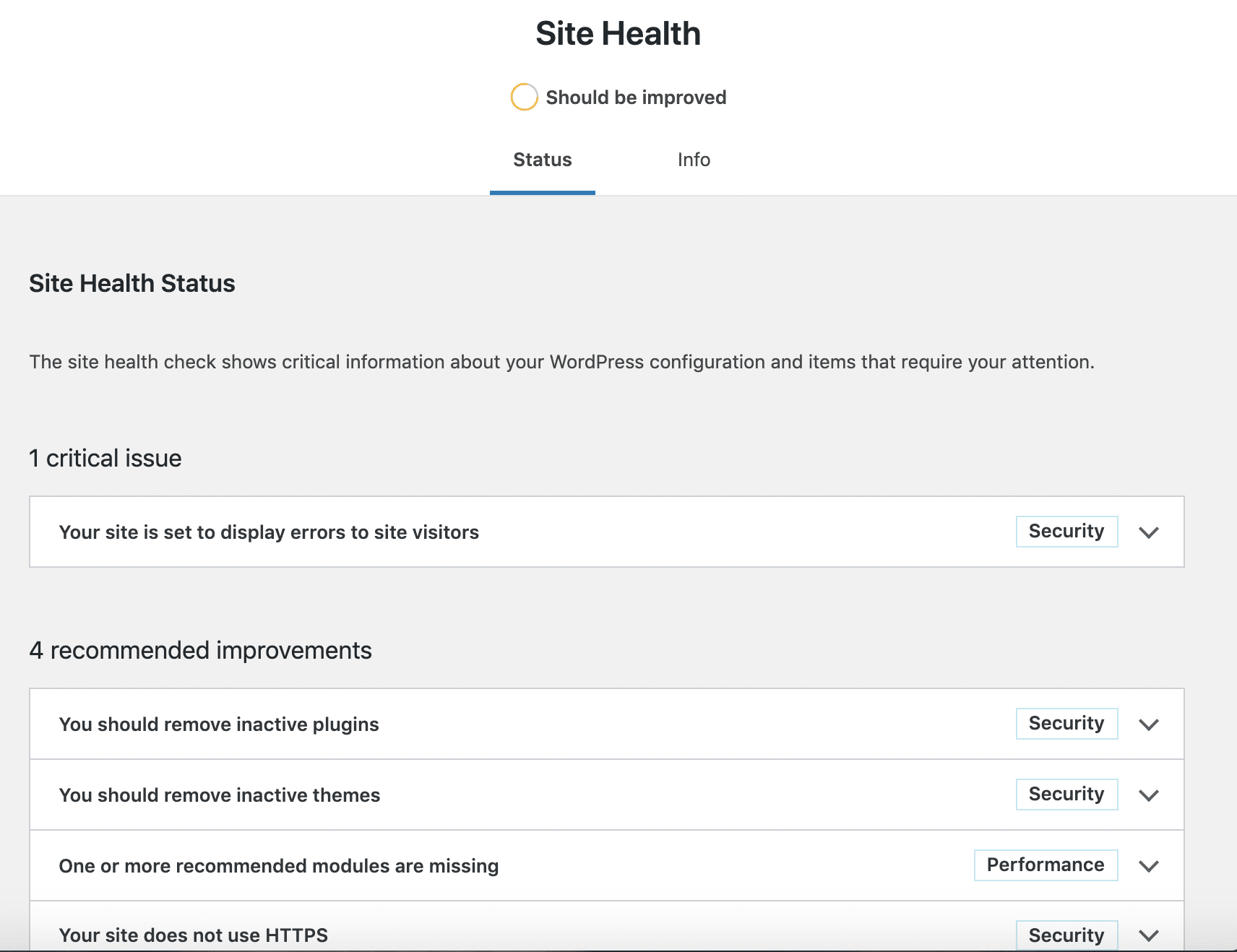Click the site health description paragraph

click(x=561, y=362)
